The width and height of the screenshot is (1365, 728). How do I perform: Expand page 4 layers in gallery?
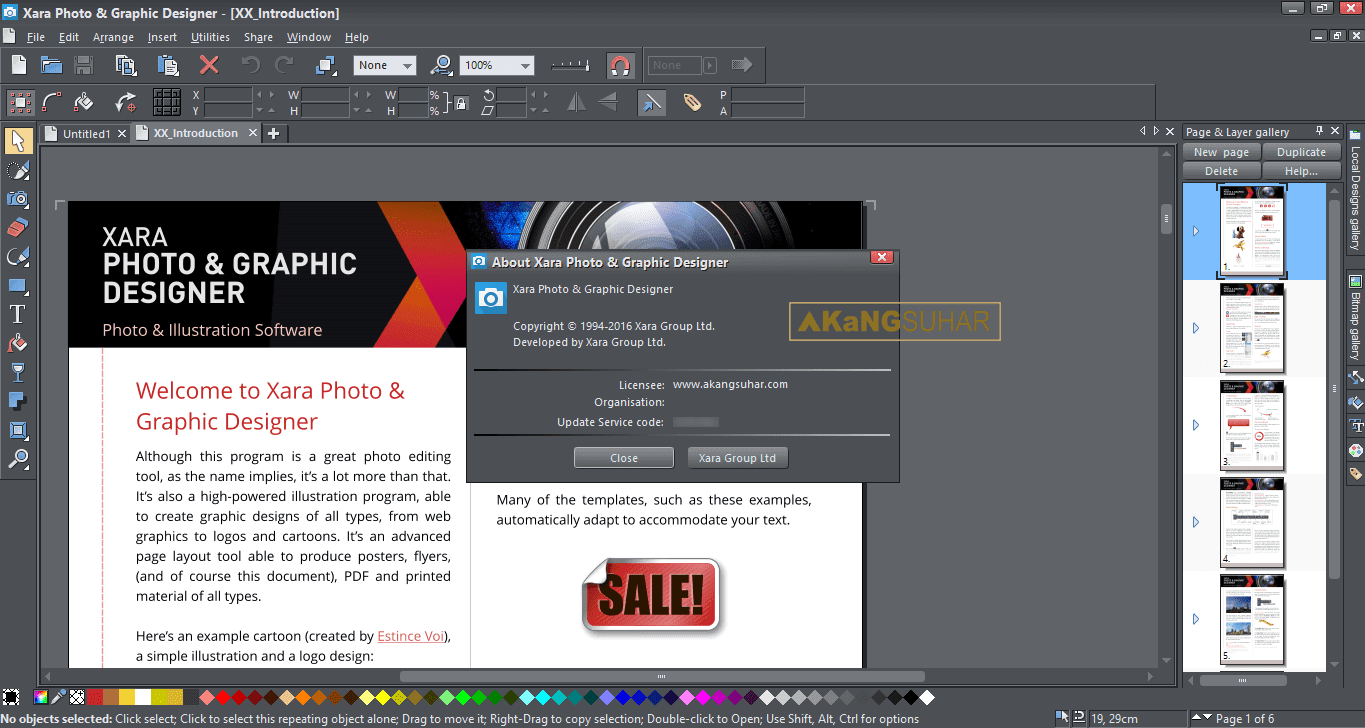click(x=1196, y=522)
